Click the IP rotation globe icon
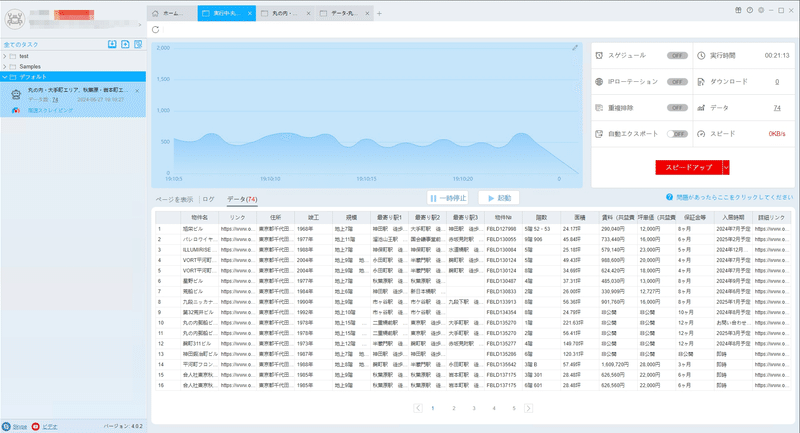Screen dimensions: 800x433 tap(599, 82)
